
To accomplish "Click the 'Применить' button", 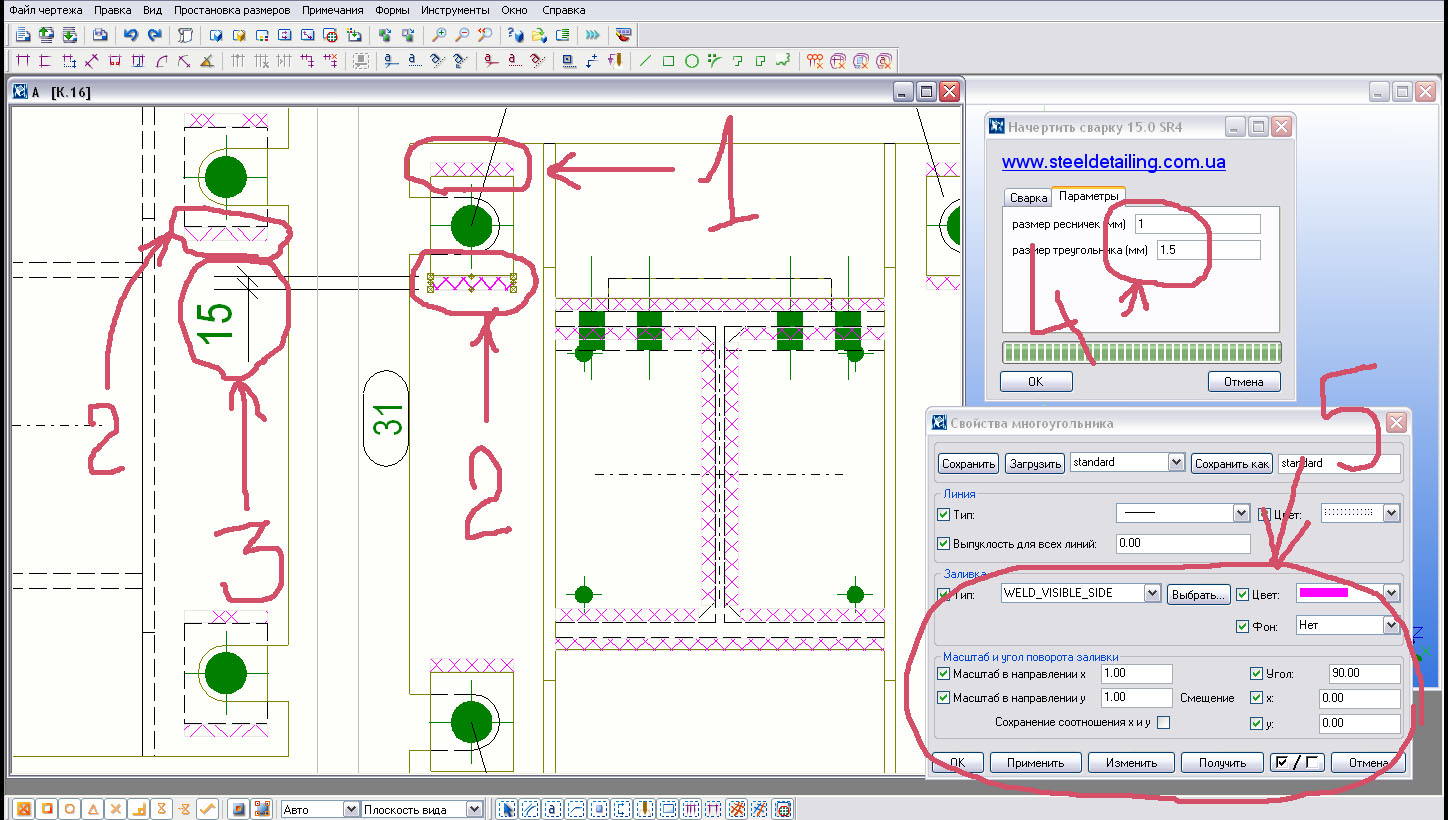I will tap(1035, 763).
